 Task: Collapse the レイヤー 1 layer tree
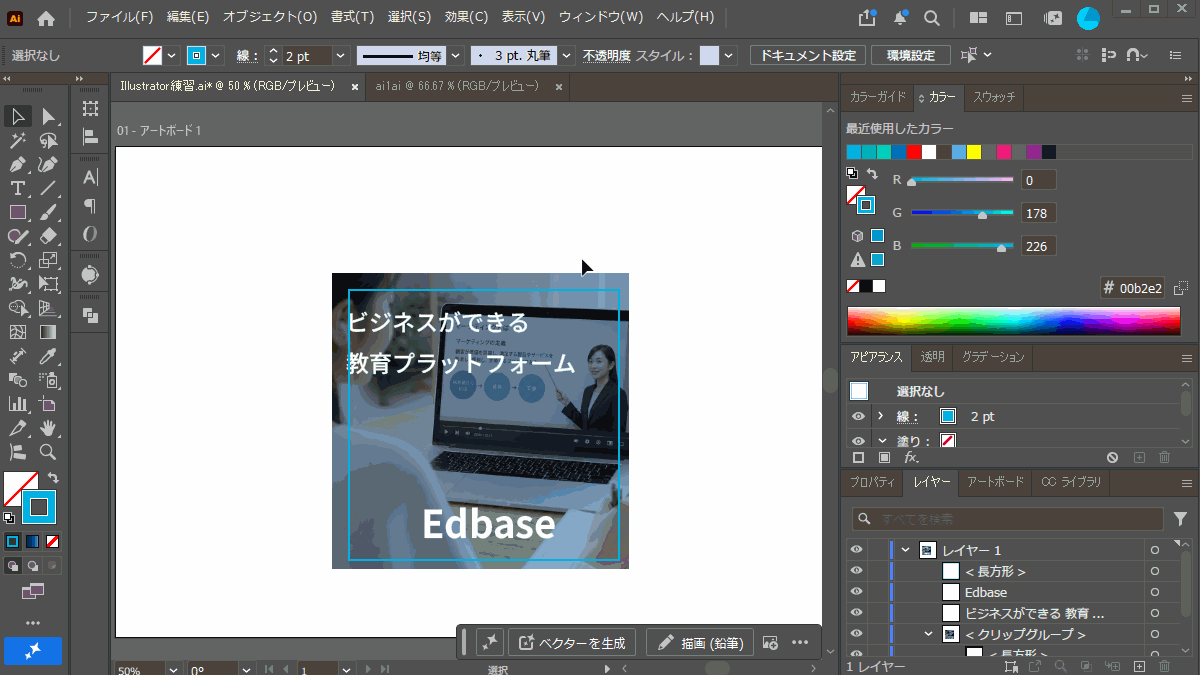click(905, 550)
